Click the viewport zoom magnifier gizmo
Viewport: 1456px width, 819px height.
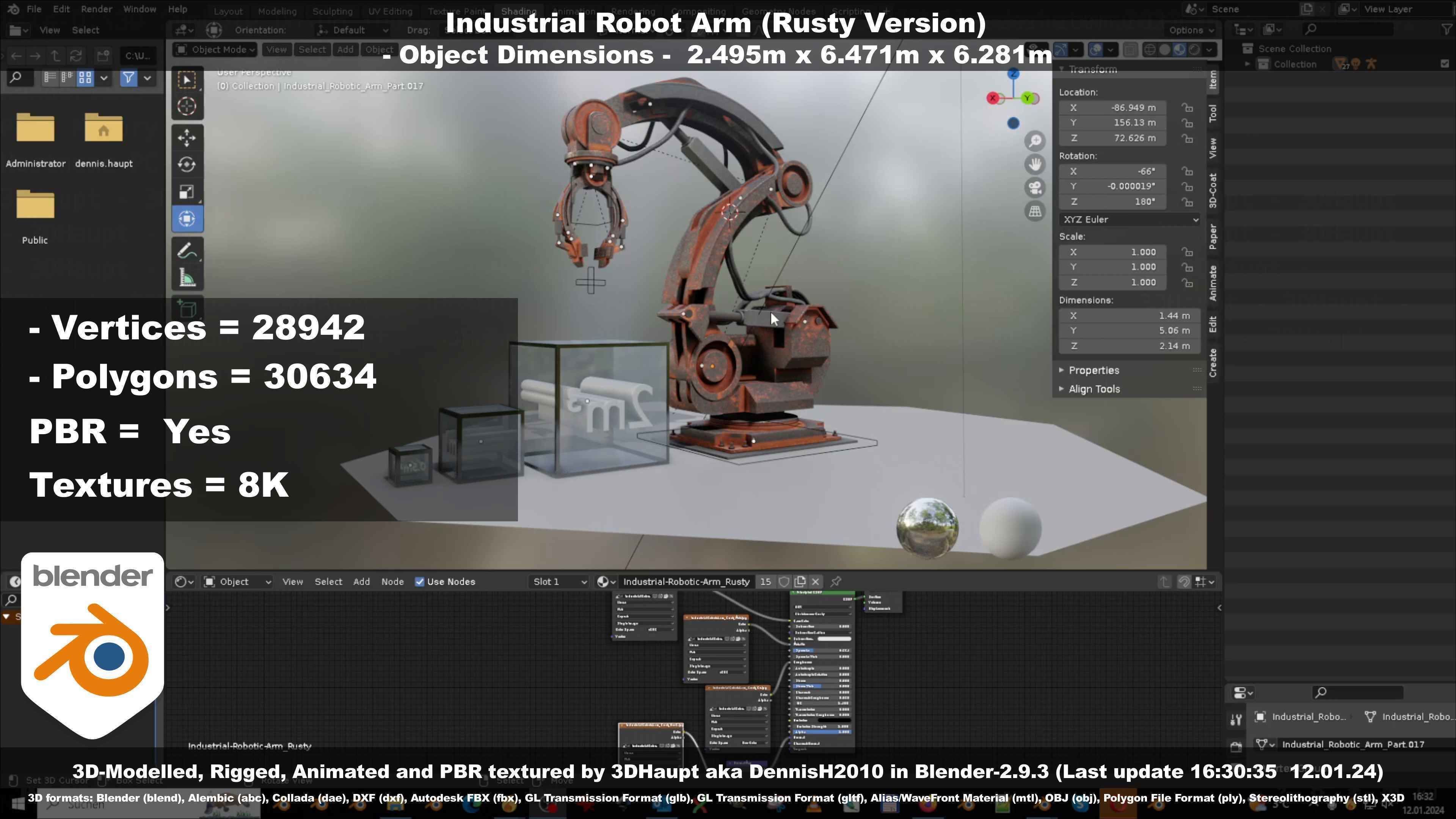[x=1035, y=141]
